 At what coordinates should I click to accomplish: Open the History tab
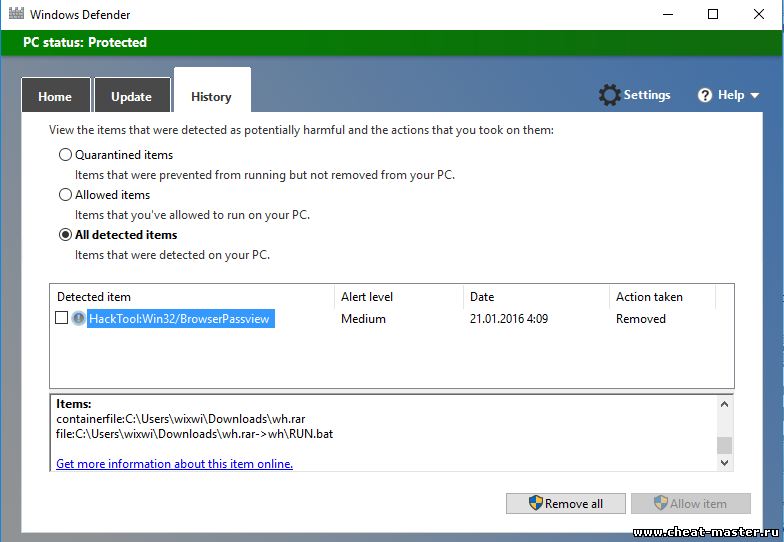212,90
